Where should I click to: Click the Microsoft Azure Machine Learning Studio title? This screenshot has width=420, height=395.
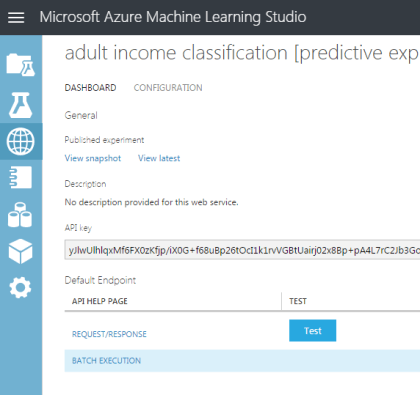(x=173, y=17)
